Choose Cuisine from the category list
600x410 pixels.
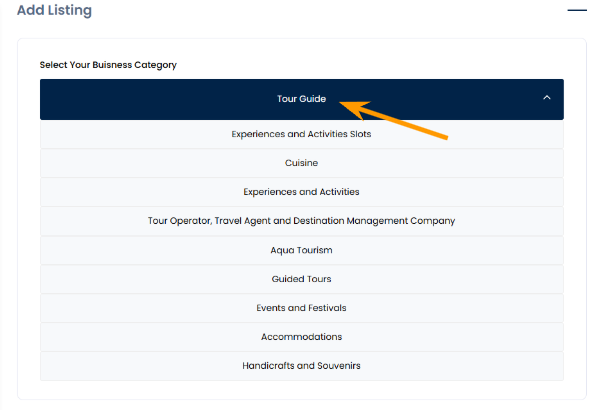pos(301,163)
